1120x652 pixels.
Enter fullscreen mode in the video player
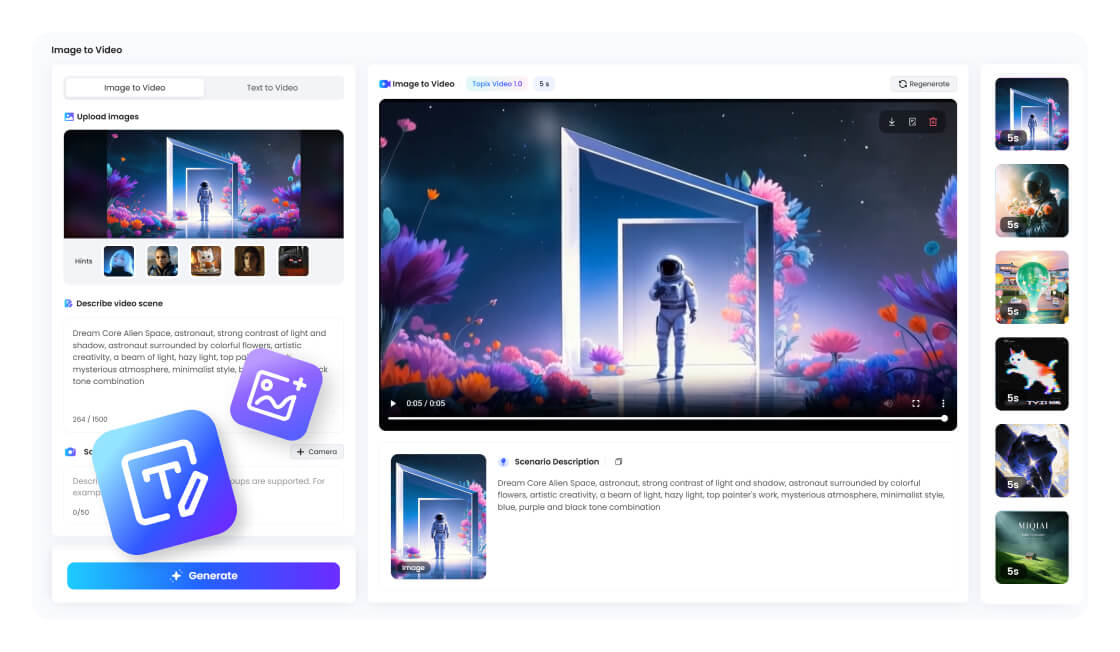(915, 404)
